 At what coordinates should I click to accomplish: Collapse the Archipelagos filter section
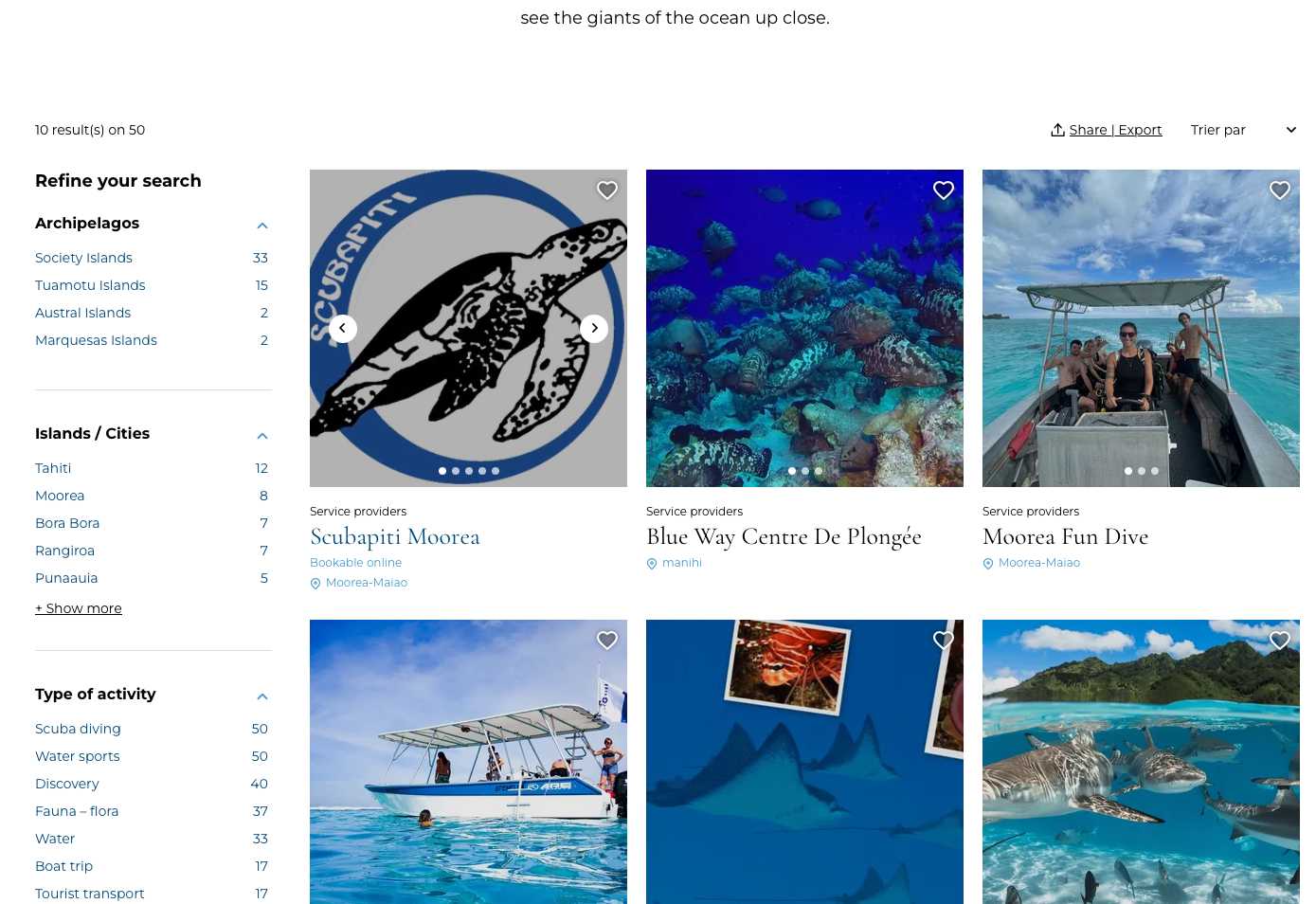[x=262, y=225]
